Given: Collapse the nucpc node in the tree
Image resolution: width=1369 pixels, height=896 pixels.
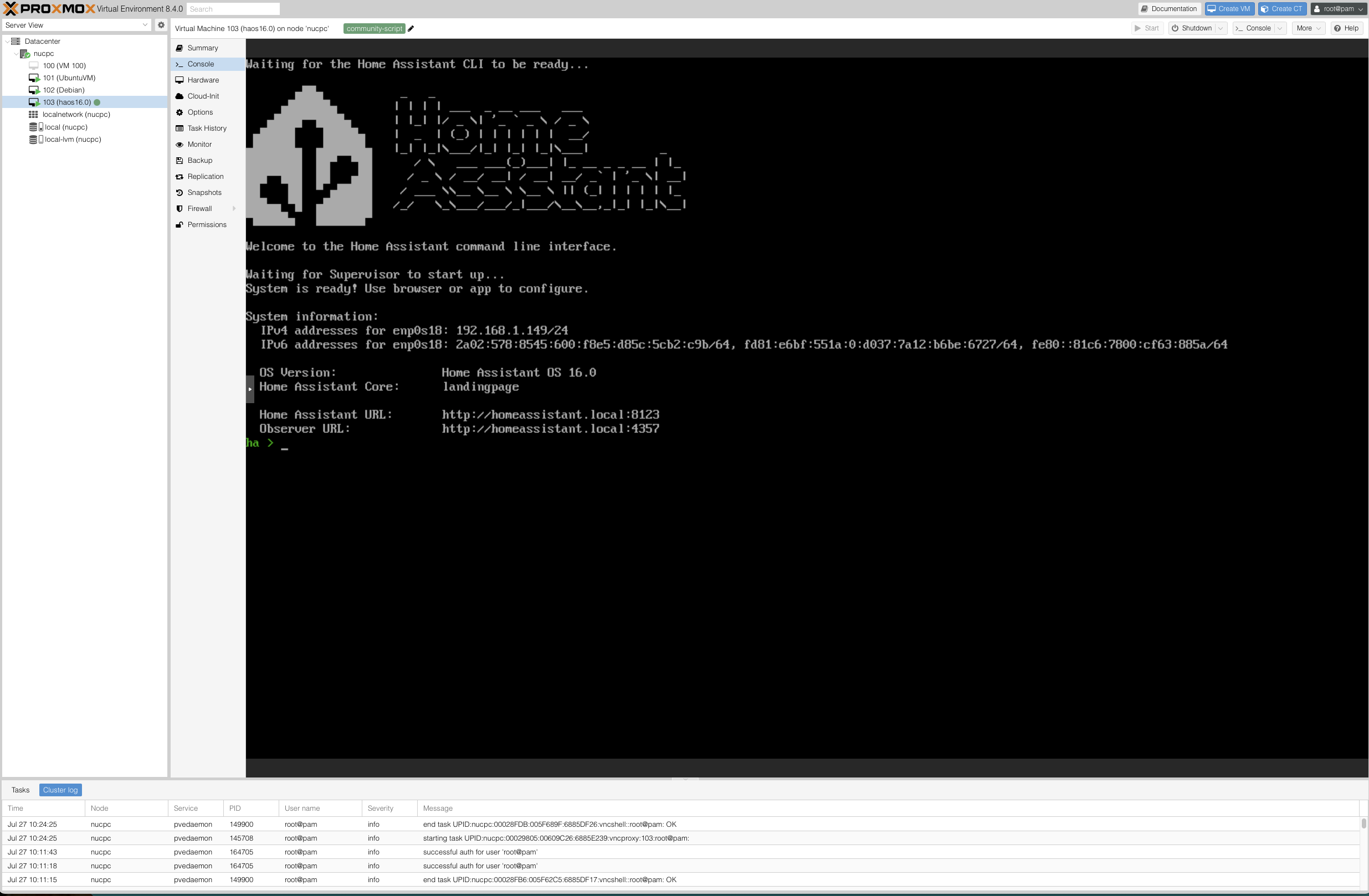Looking at the screenshot, I should click(16, 54).
